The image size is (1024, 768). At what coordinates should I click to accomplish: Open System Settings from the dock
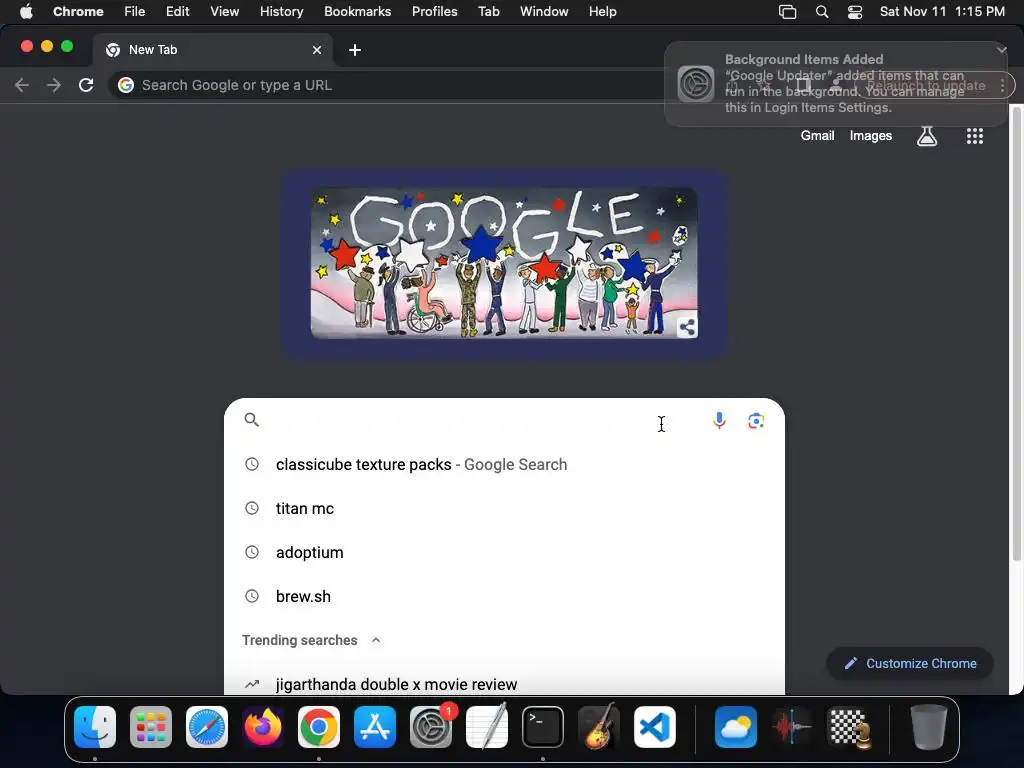click(431, 727)
